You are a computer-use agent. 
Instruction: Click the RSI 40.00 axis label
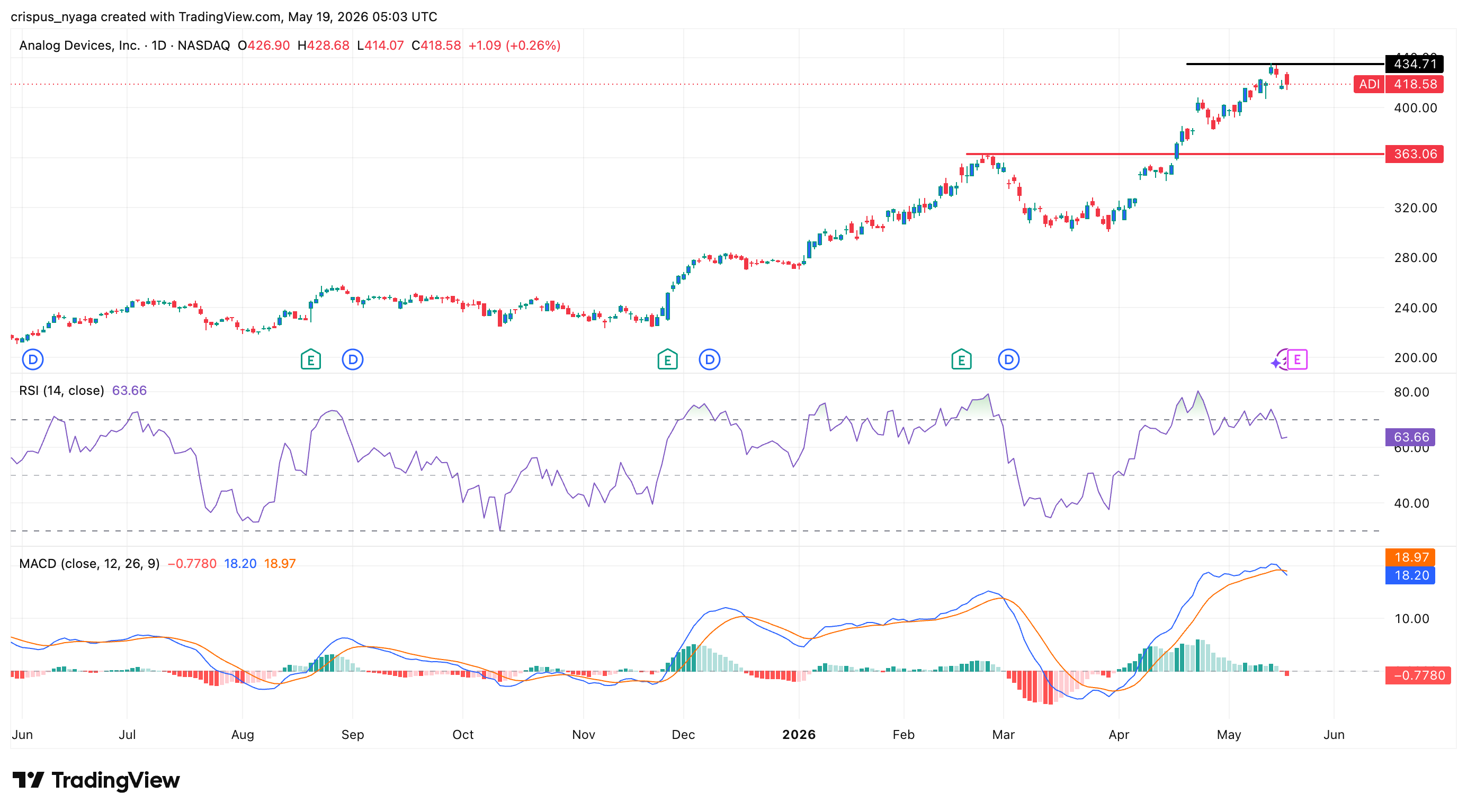pos(1412,503)
